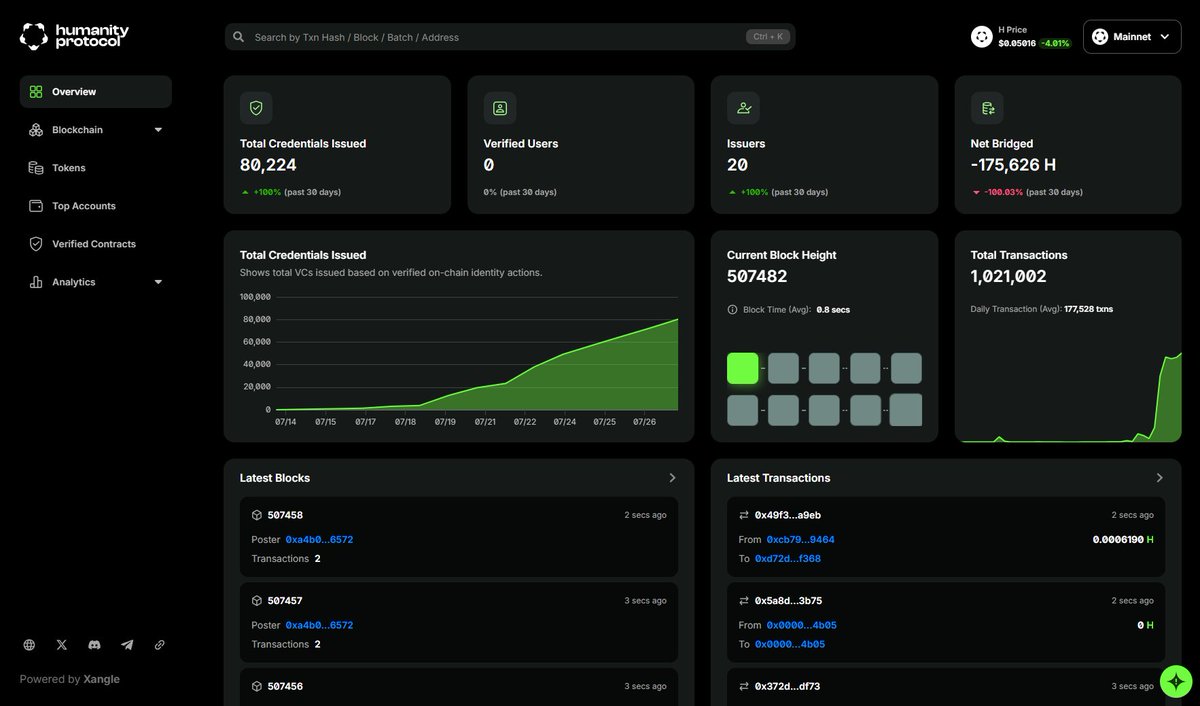Open block 507456 details
This screenshot has height=706, width=1200.
pos(285,687)
